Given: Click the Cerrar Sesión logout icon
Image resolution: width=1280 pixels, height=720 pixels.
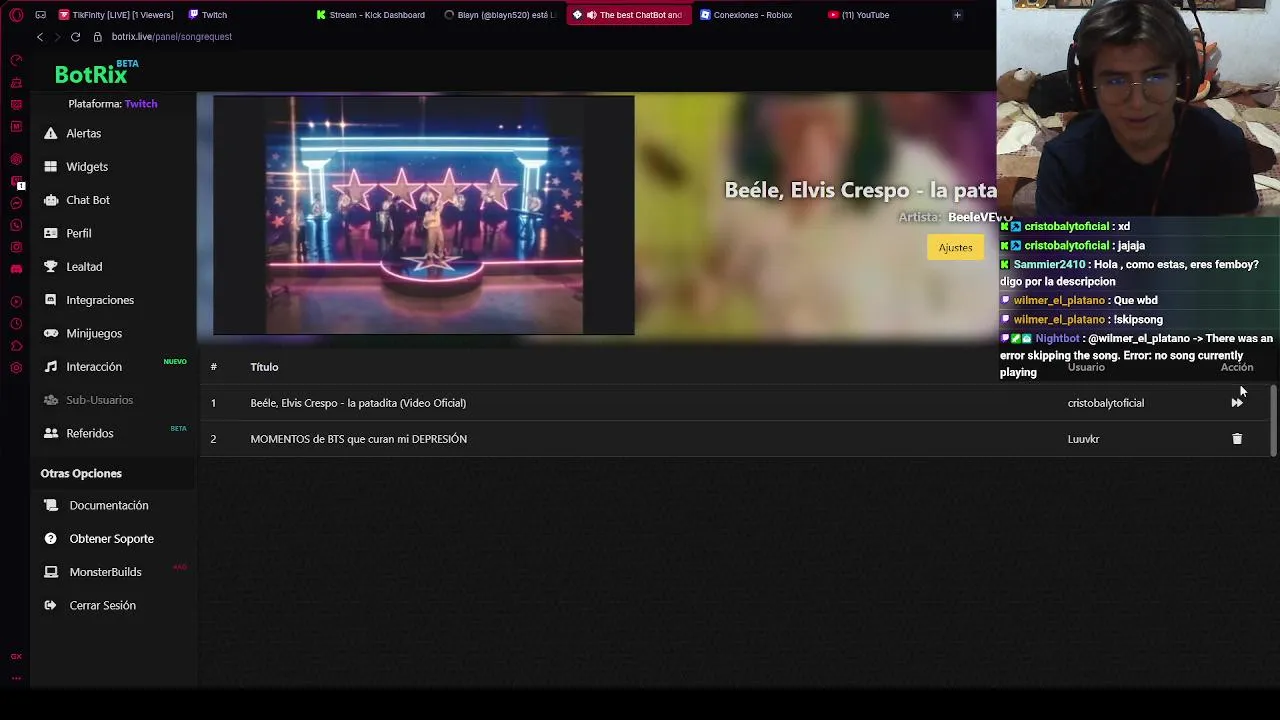Looking at the screenshot, I should (x=50, y=605).
